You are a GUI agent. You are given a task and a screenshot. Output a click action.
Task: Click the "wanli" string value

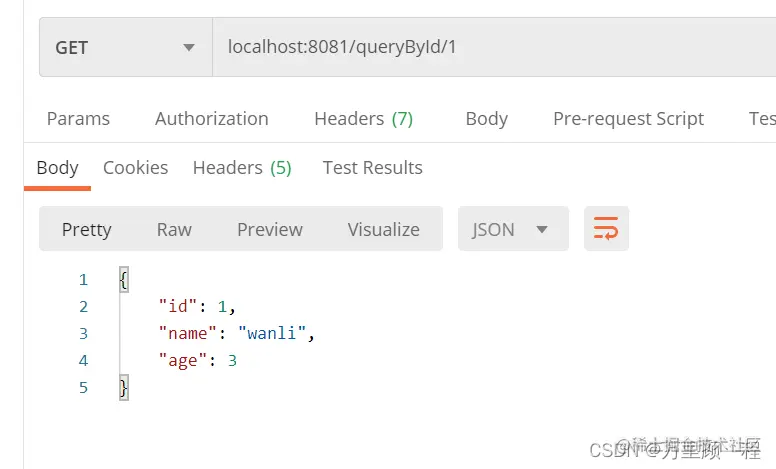(272, 333)
